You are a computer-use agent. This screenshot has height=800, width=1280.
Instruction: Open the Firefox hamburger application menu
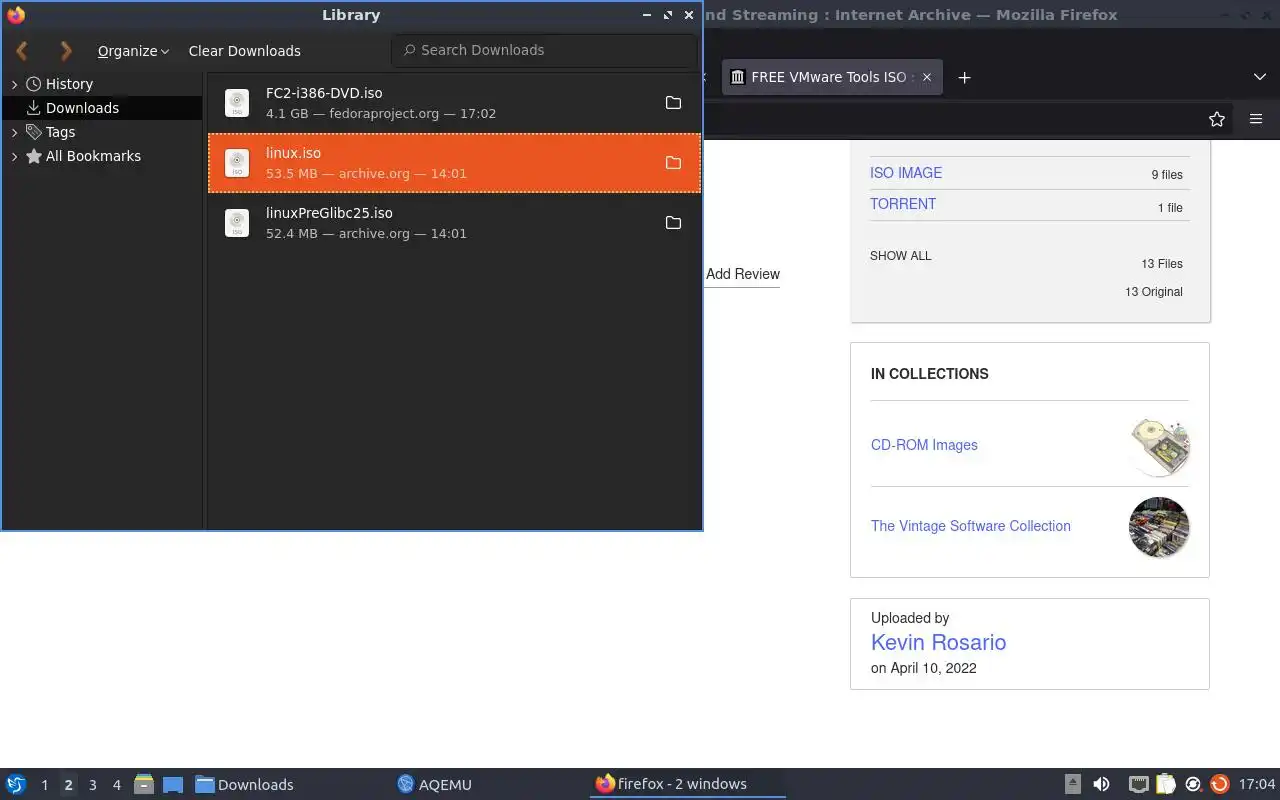[x=1256, y=119]
